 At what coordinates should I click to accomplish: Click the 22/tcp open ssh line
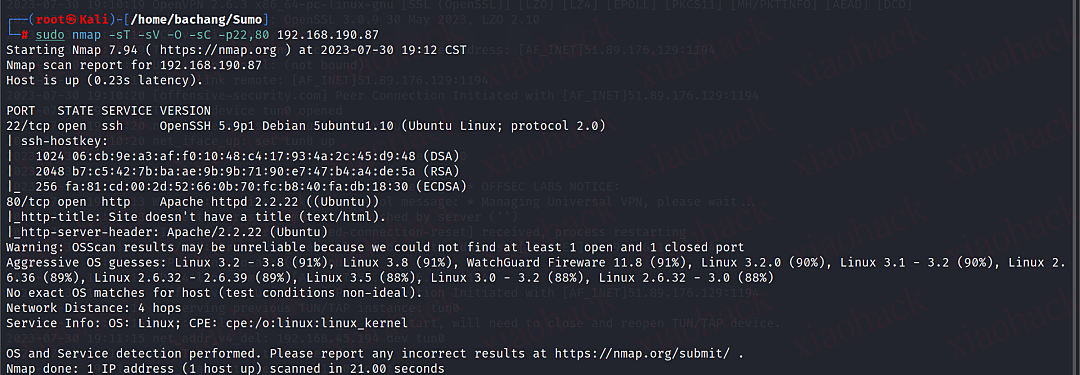(306, 126)
